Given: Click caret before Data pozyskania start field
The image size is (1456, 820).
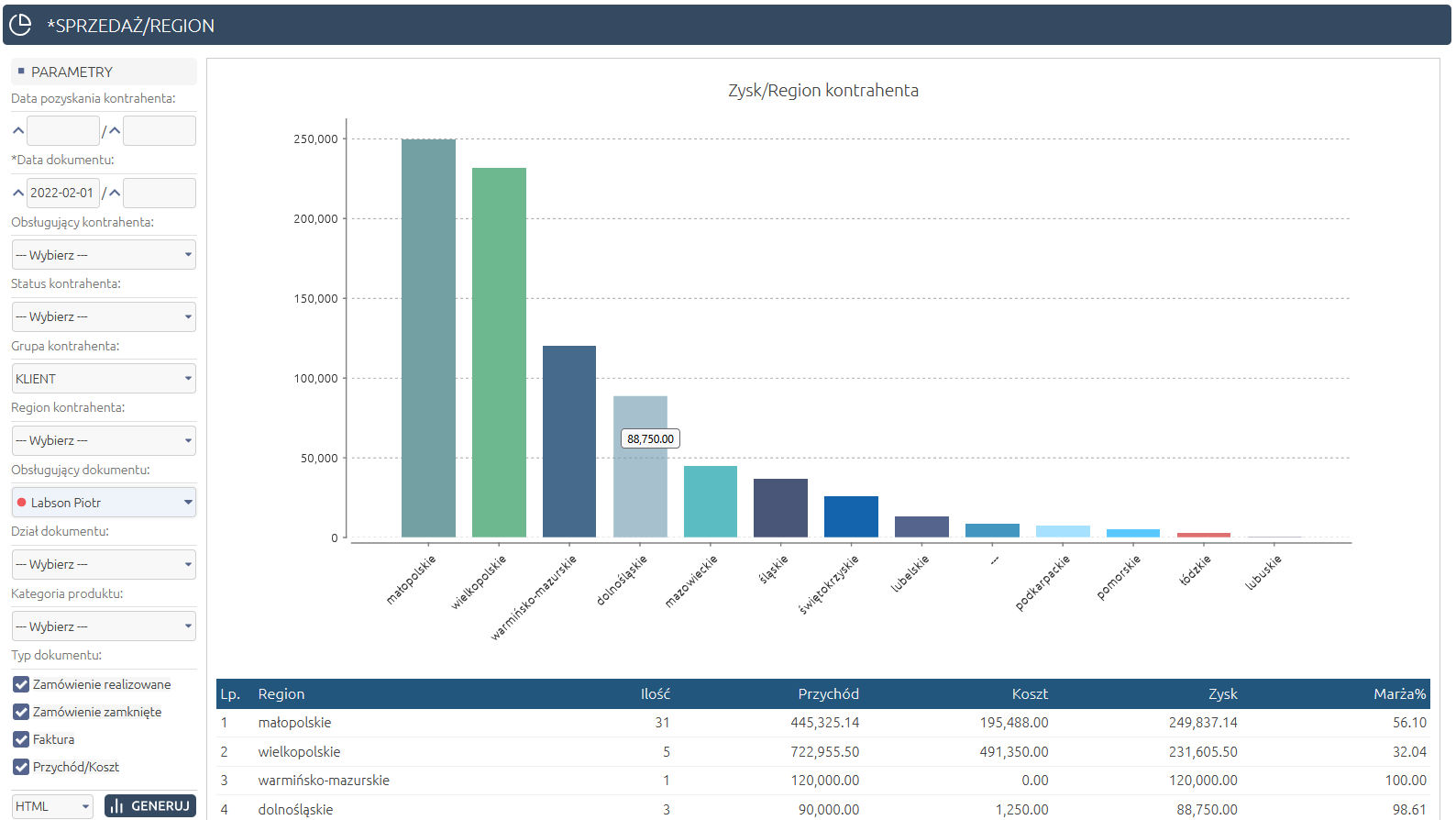Looking at the screenshot, I should click(18, 131).
